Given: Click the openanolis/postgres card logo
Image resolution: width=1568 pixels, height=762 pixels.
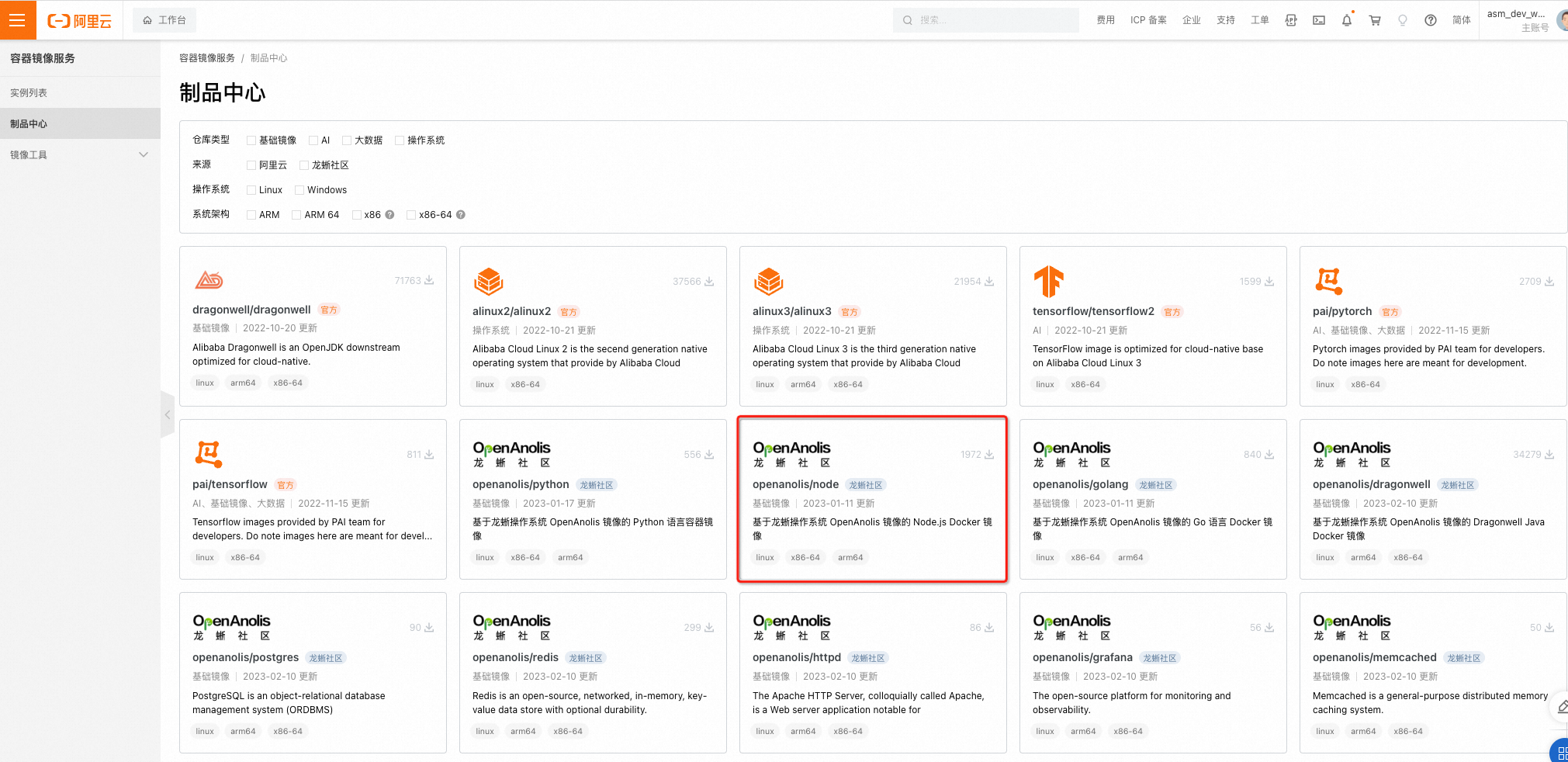Looking at the screenshot, I should pos(231,627).
